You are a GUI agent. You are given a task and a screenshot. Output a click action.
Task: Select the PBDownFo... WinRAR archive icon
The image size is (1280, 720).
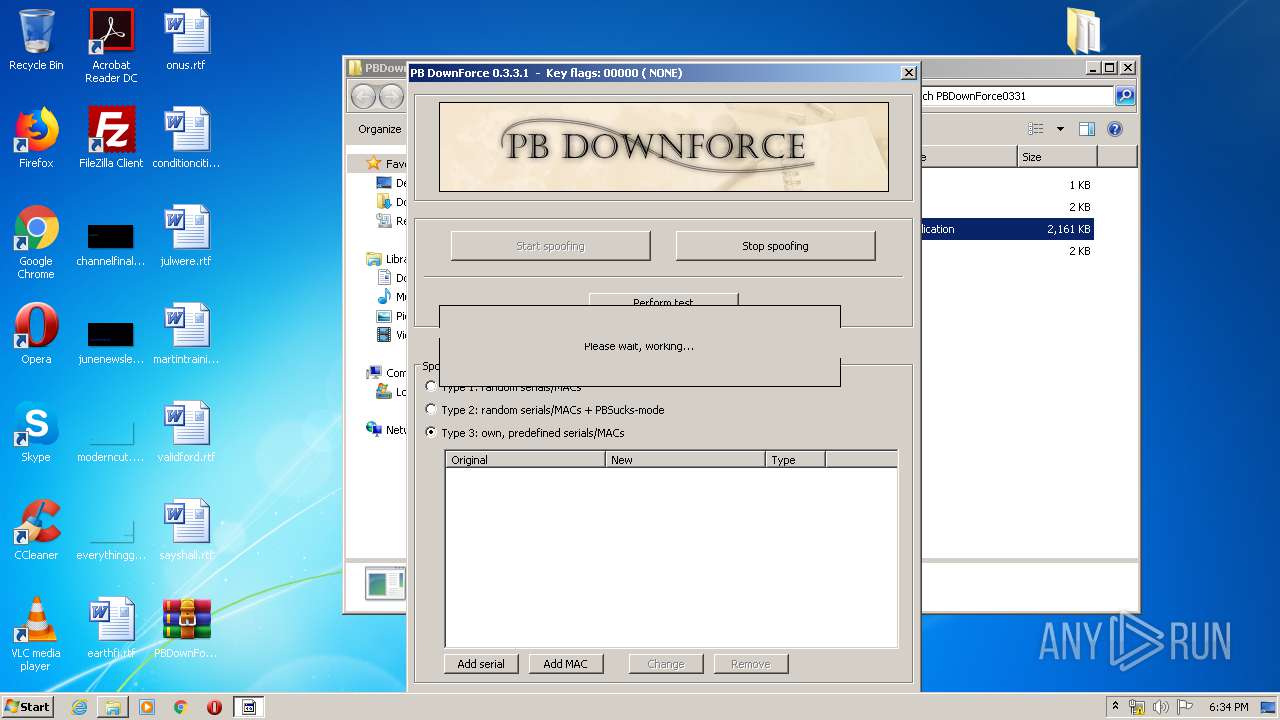tap(186, 628)
